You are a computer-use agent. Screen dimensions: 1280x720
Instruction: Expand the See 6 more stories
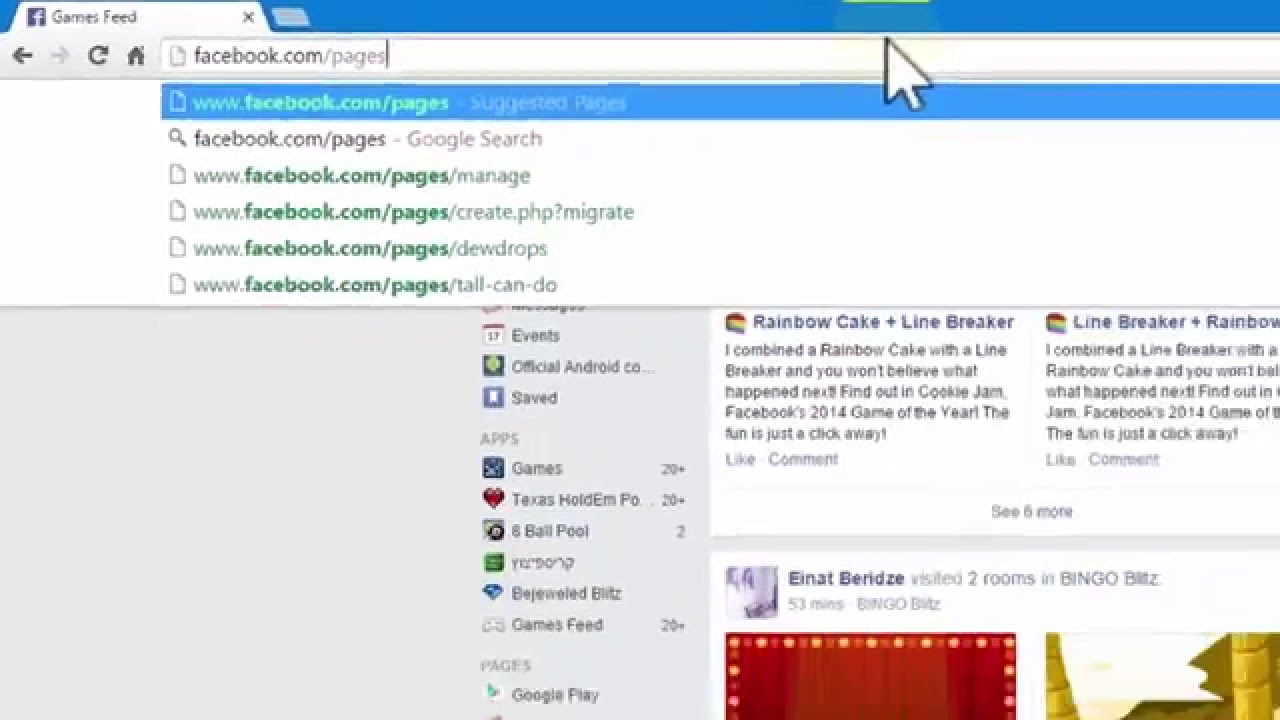coord(1032,511)
